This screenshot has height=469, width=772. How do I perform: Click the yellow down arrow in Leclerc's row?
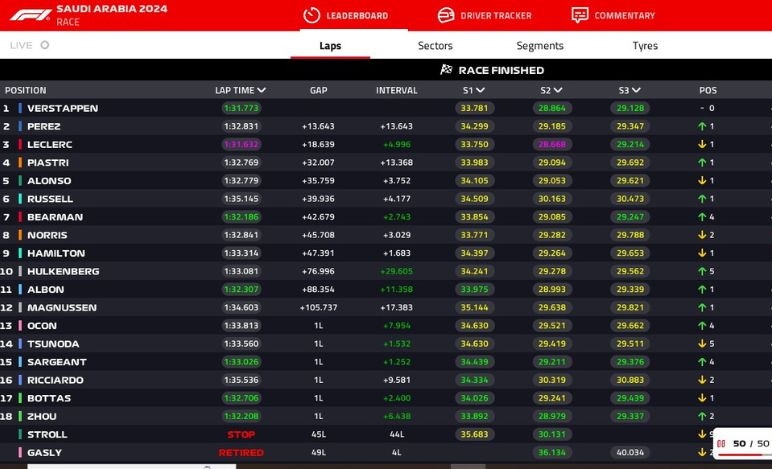(x=699, y=145)
